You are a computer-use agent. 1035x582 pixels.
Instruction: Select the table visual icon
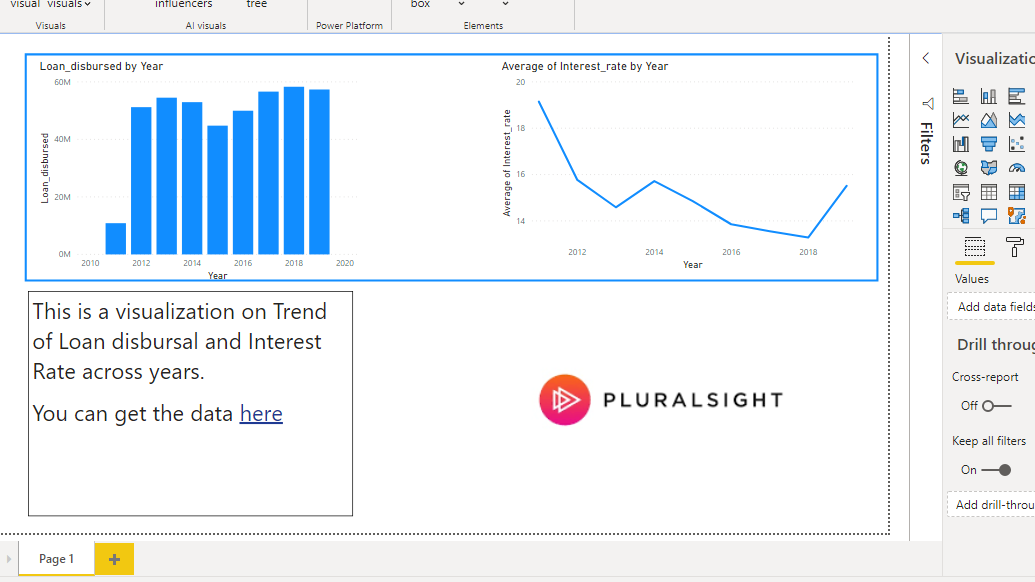click(x=989, y=192)
